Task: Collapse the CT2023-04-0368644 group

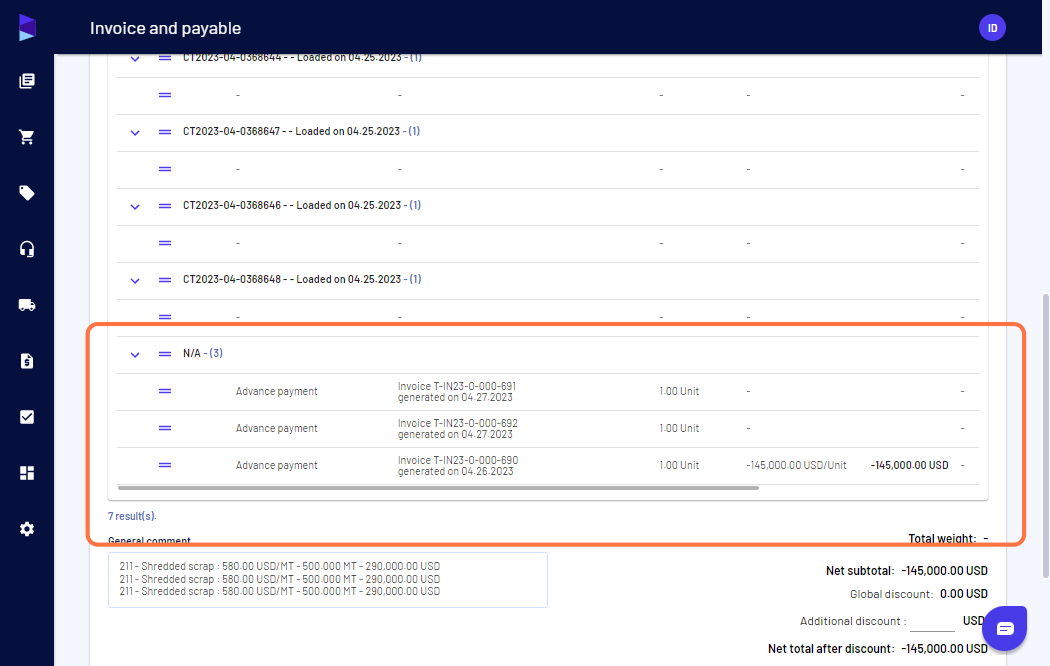Action: pyautogui.click(x=135, y=59)
